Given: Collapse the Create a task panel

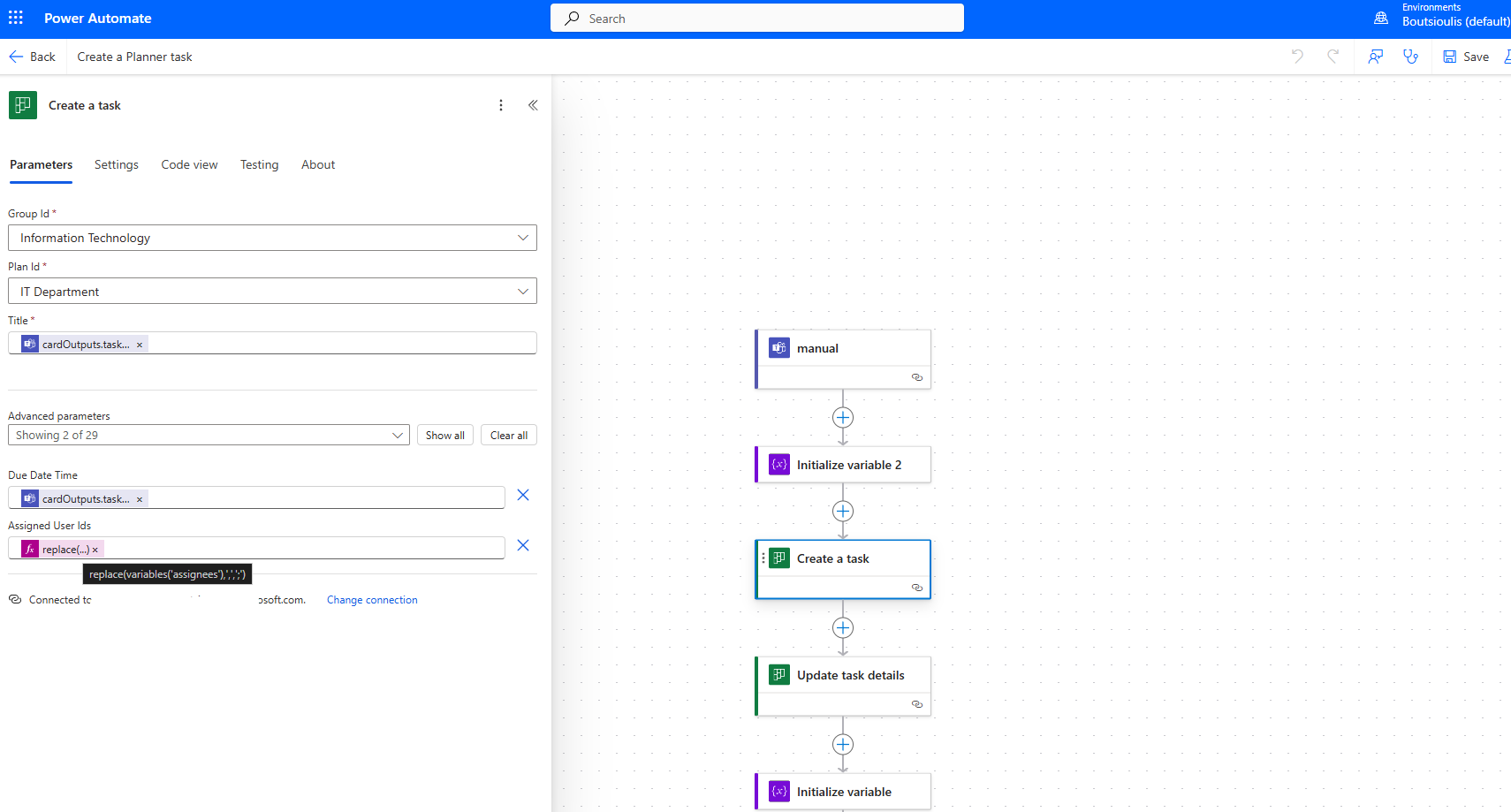Looking at the screenshot, I should (x=533, y=105).
